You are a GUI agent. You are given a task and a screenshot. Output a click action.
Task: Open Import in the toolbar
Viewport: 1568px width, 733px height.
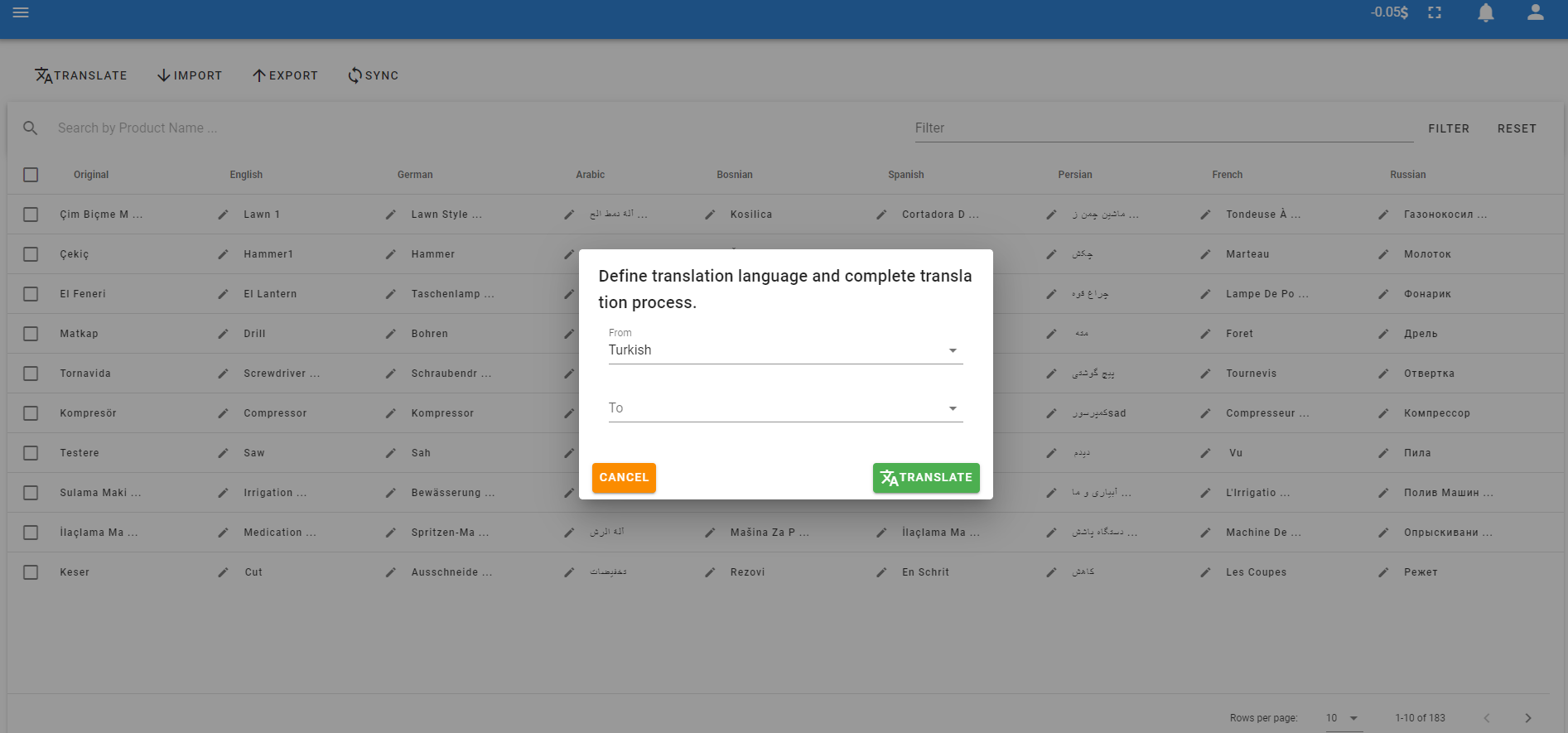[x=190, y=75]
